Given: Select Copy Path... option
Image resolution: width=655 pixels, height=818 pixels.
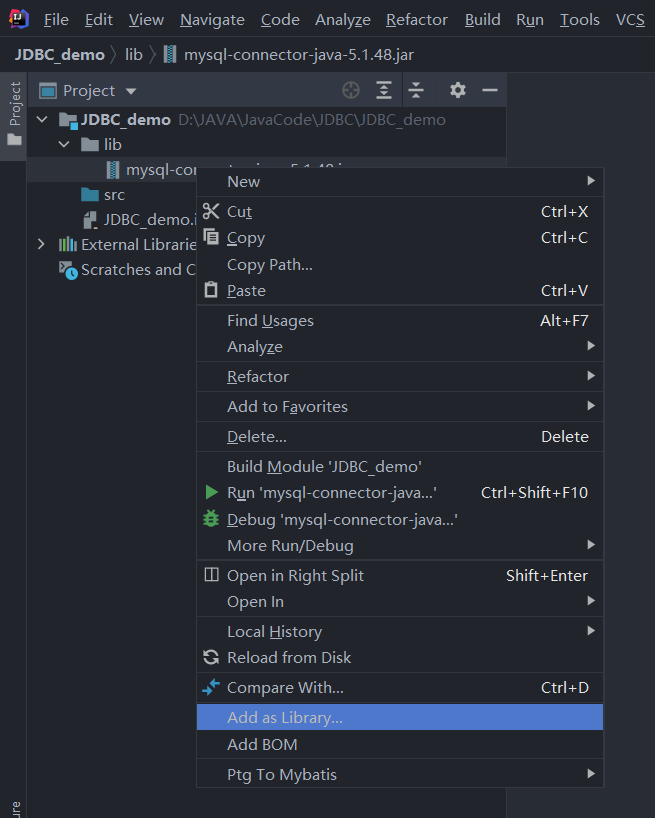Looking at the screenshot, I should click(399, 264).
